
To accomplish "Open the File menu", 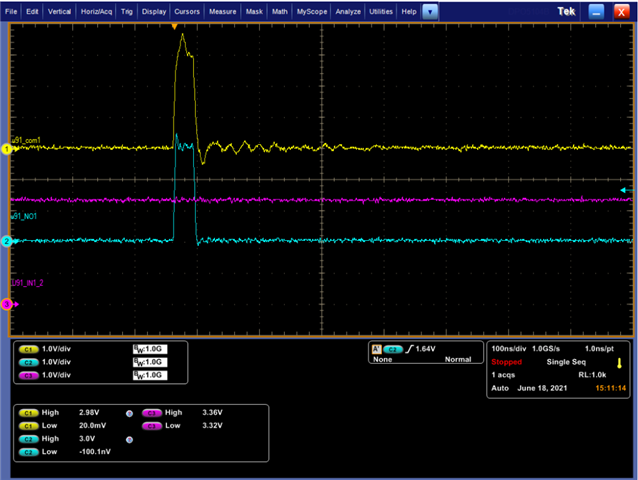I will point(11,11).
